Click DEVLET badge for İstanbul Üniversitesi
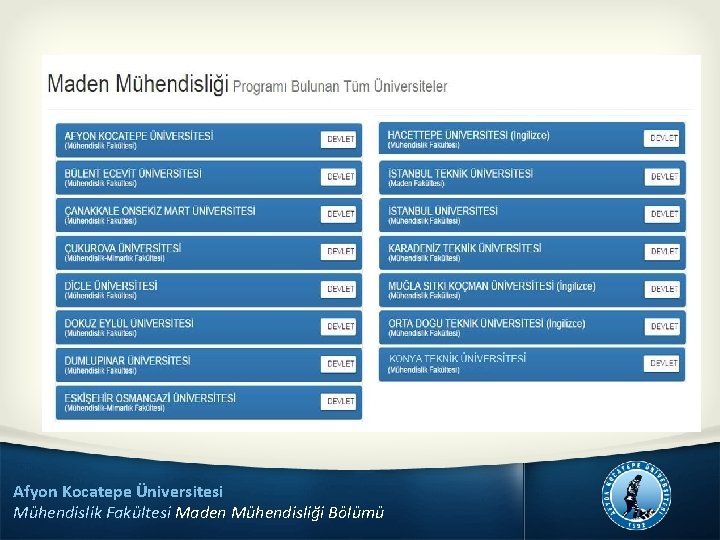Viewport: 720px width, 540px height. click(662, 214)
